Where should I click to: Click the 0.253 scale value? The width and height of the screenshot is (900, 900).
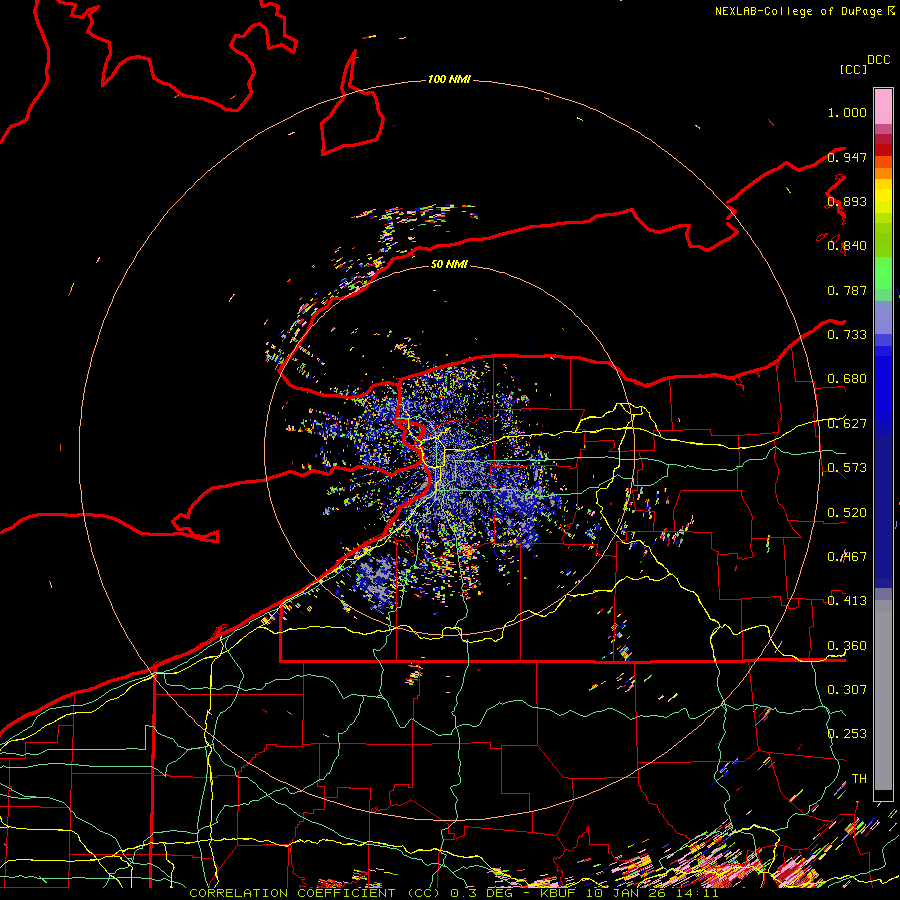tap(847, 734)
